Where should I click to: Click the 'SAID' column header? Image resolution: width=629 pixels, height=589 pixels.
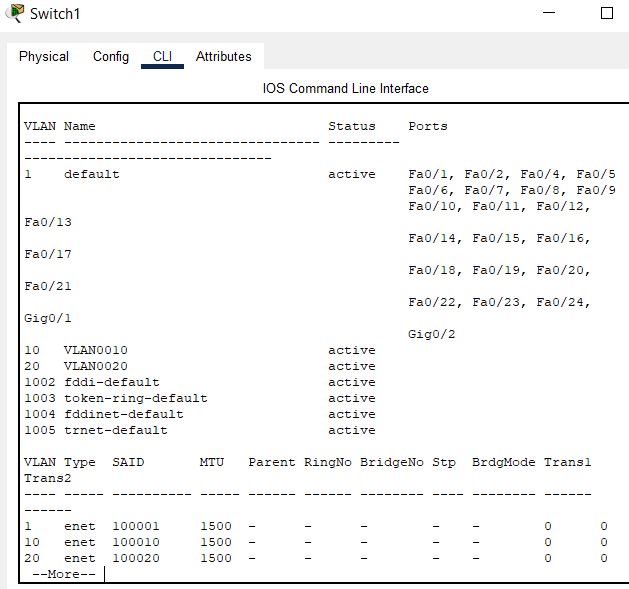128,462
